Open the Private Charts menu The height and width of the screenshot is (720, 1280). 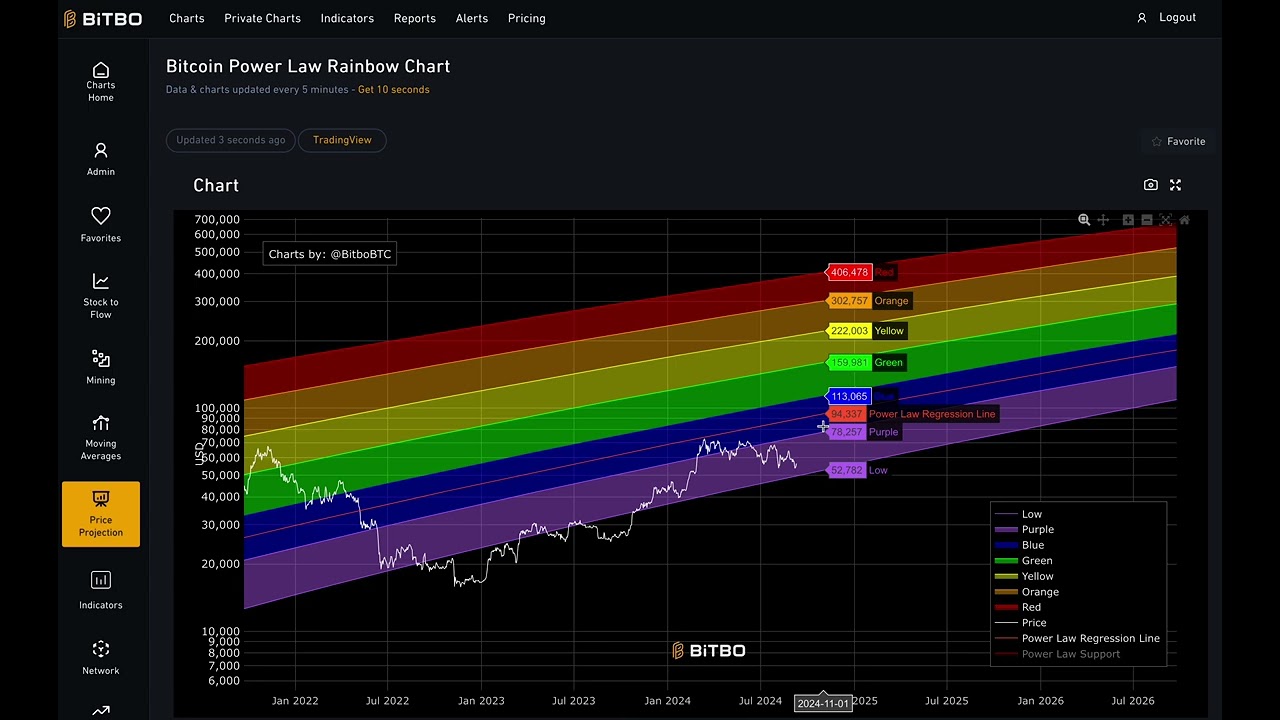[262, 18]
